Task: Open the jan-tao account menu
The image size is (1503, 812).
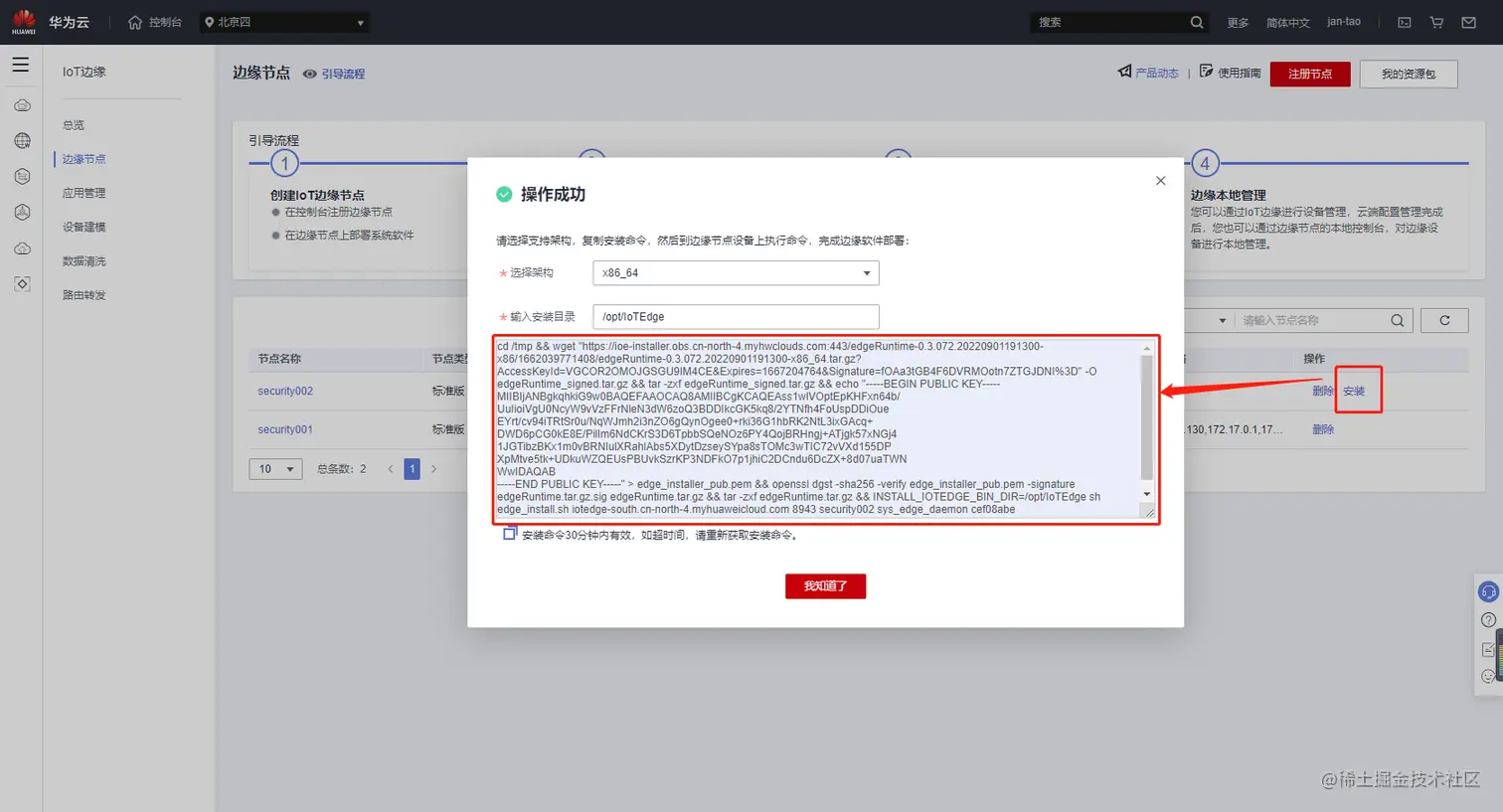Action: [x=1344, y=22]
